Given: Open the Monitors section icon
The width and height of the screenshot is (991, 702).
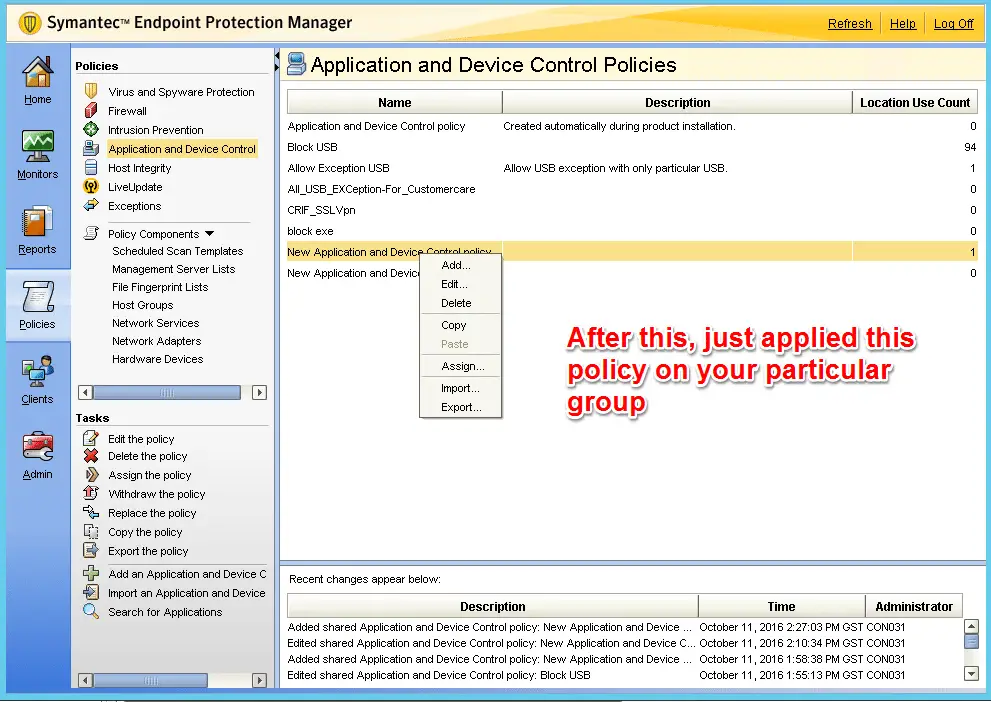Looking at the screenshot, I should [x=37, y=146].
